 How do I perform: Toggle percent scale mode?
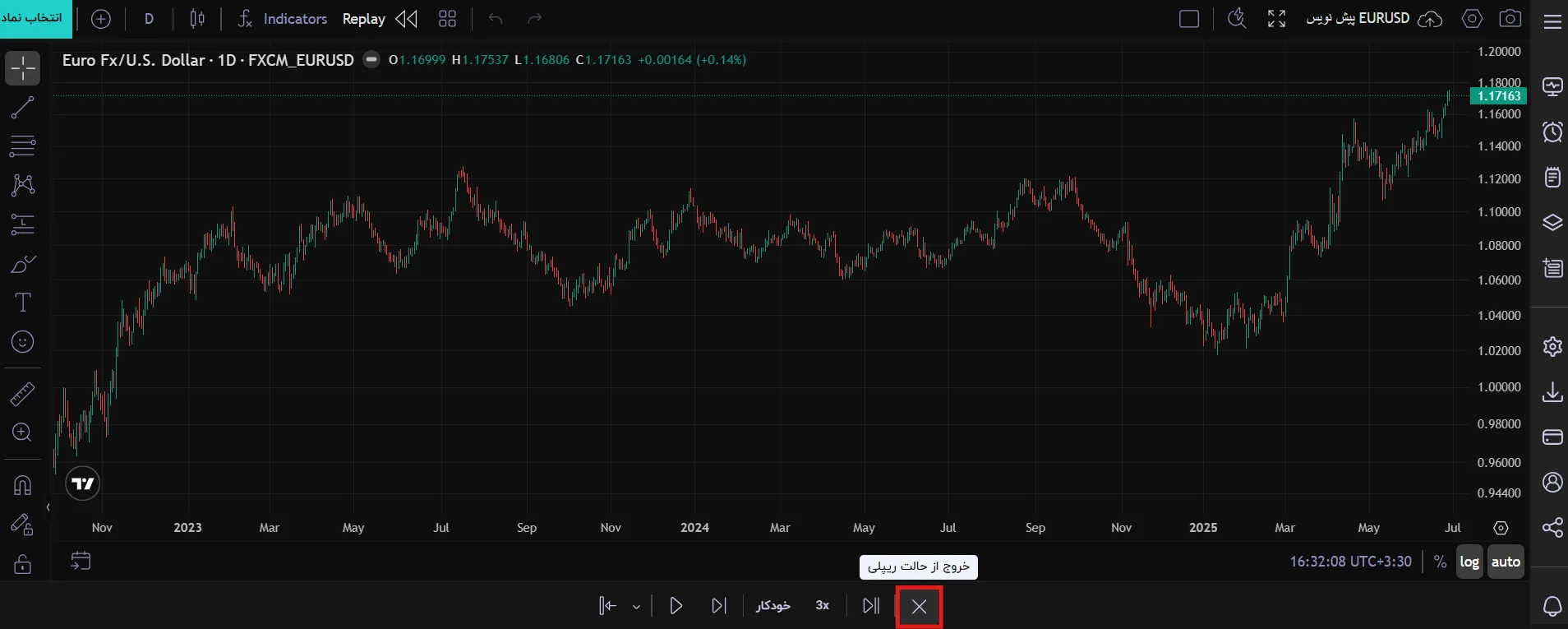point(1440,562)
